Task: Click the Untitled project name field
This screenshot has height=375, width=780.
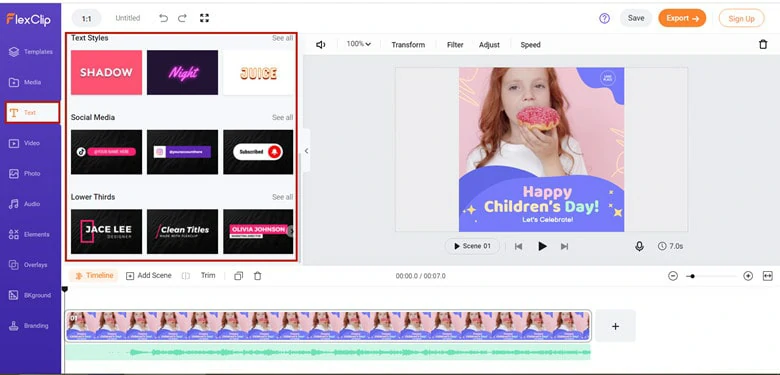Action: [x=128, y=18]
